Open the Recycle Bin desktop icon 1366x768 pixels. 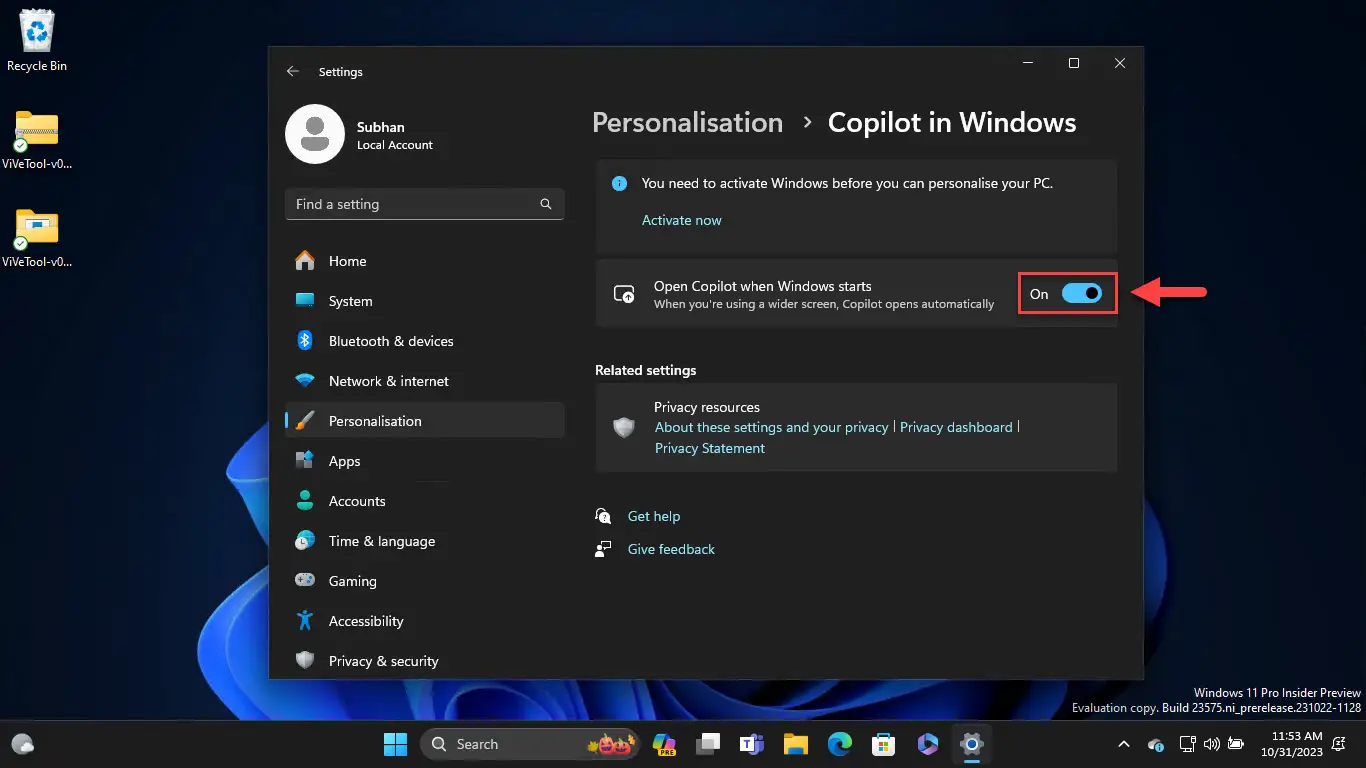[37, 41]
